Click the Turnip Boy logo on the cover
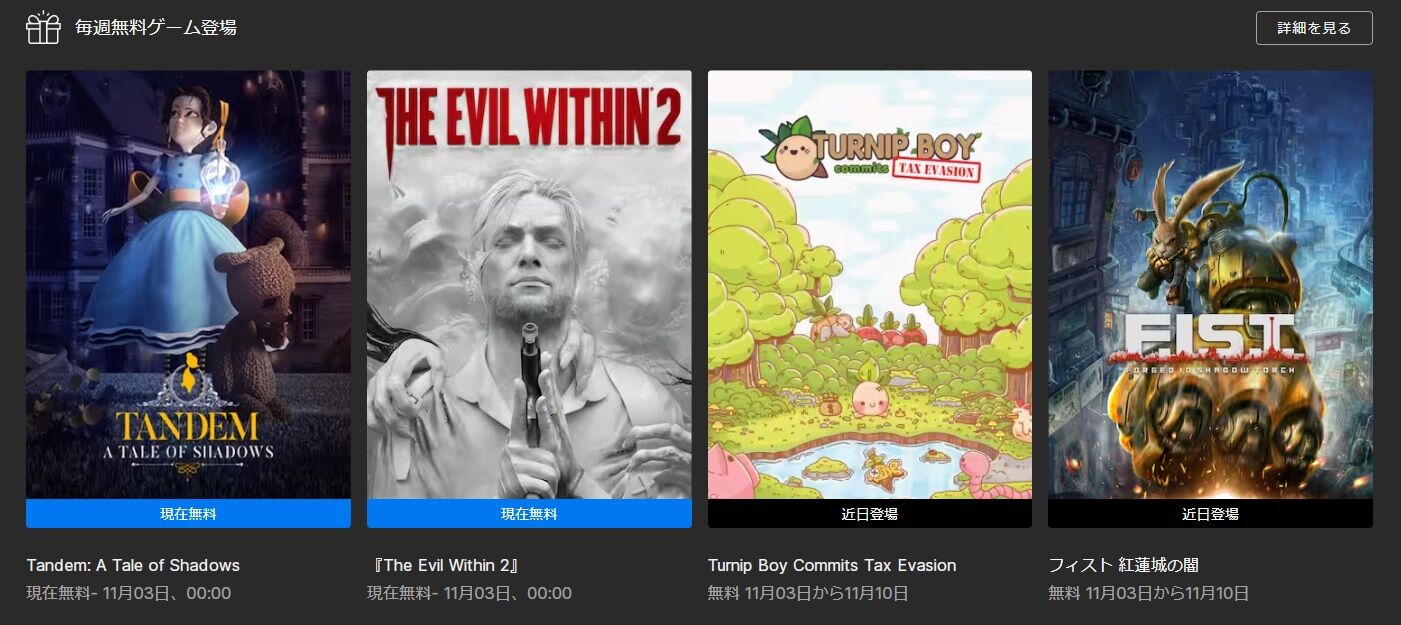Screen dimensions: 1401x625 868,154
